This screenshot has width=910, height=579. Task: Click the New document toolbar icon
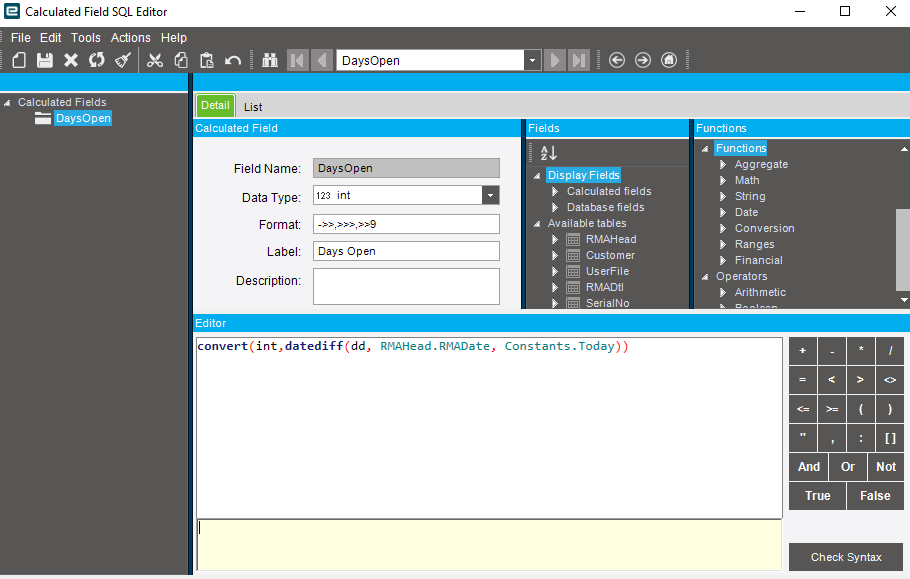click(19, 60)
